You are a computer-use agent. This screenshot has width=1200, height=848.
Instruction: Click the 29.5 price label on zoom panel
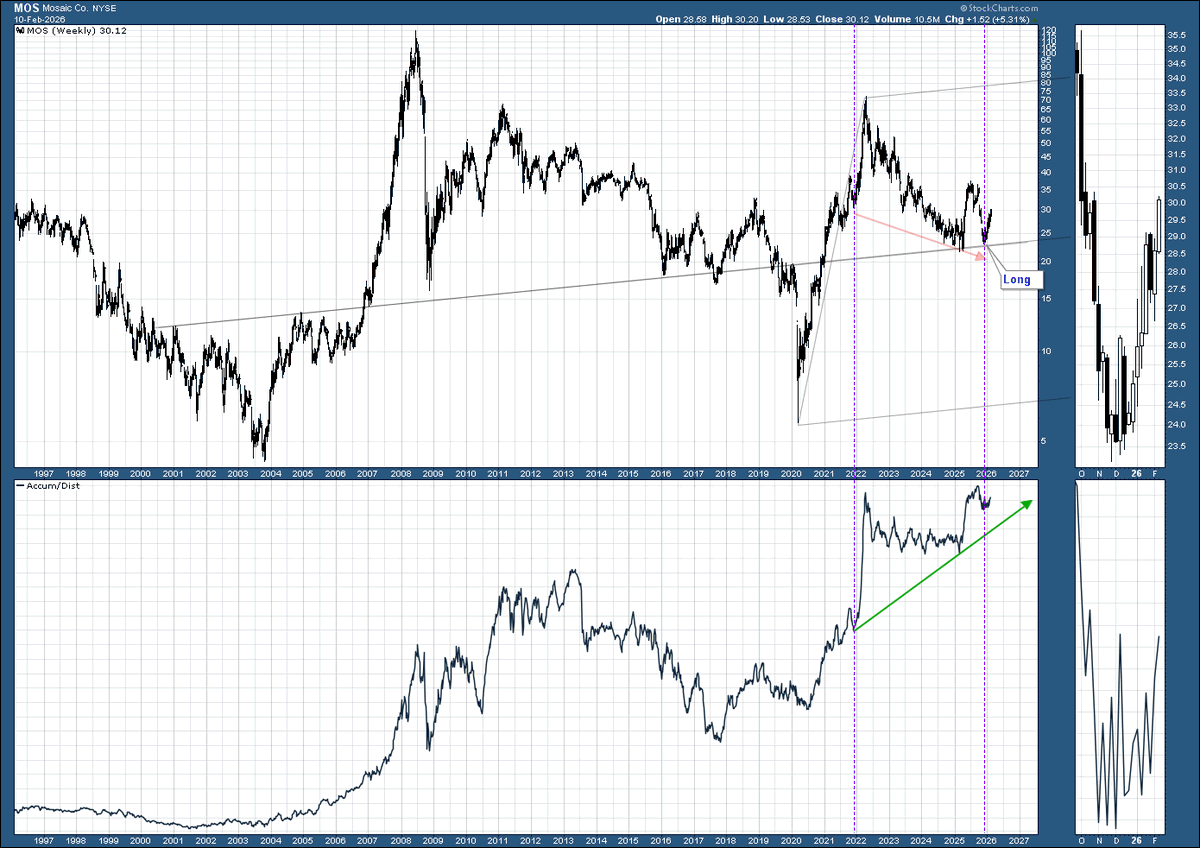click(x=1175, y=219)
